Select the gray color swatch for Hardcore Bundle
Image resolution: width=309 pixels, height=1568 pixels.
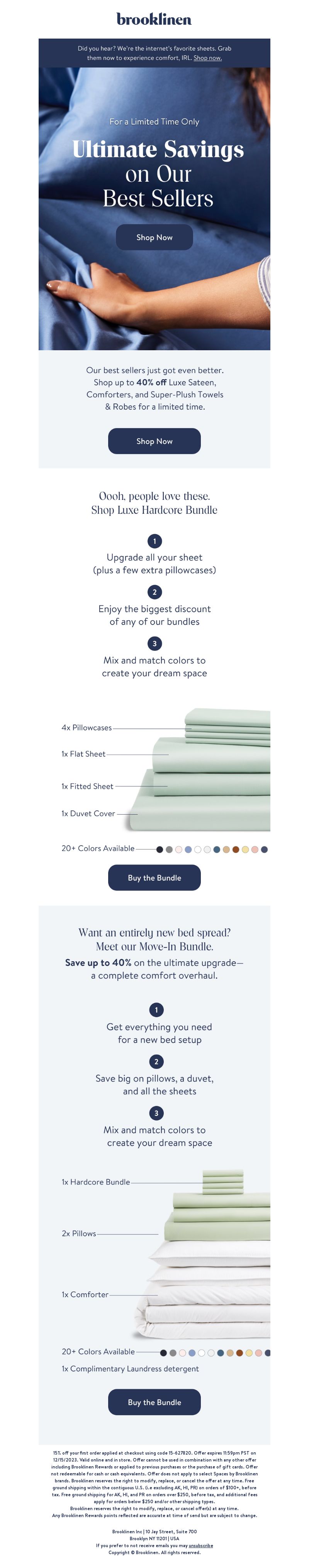point(170,849)
